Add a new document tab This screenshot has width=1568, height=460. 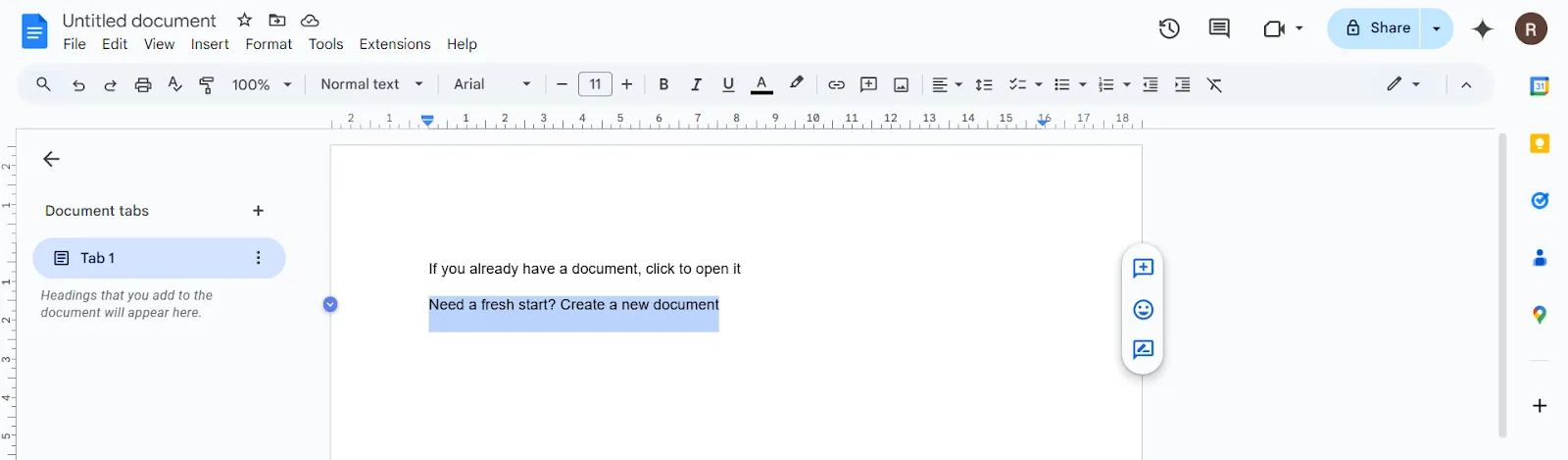click(259, 211)
